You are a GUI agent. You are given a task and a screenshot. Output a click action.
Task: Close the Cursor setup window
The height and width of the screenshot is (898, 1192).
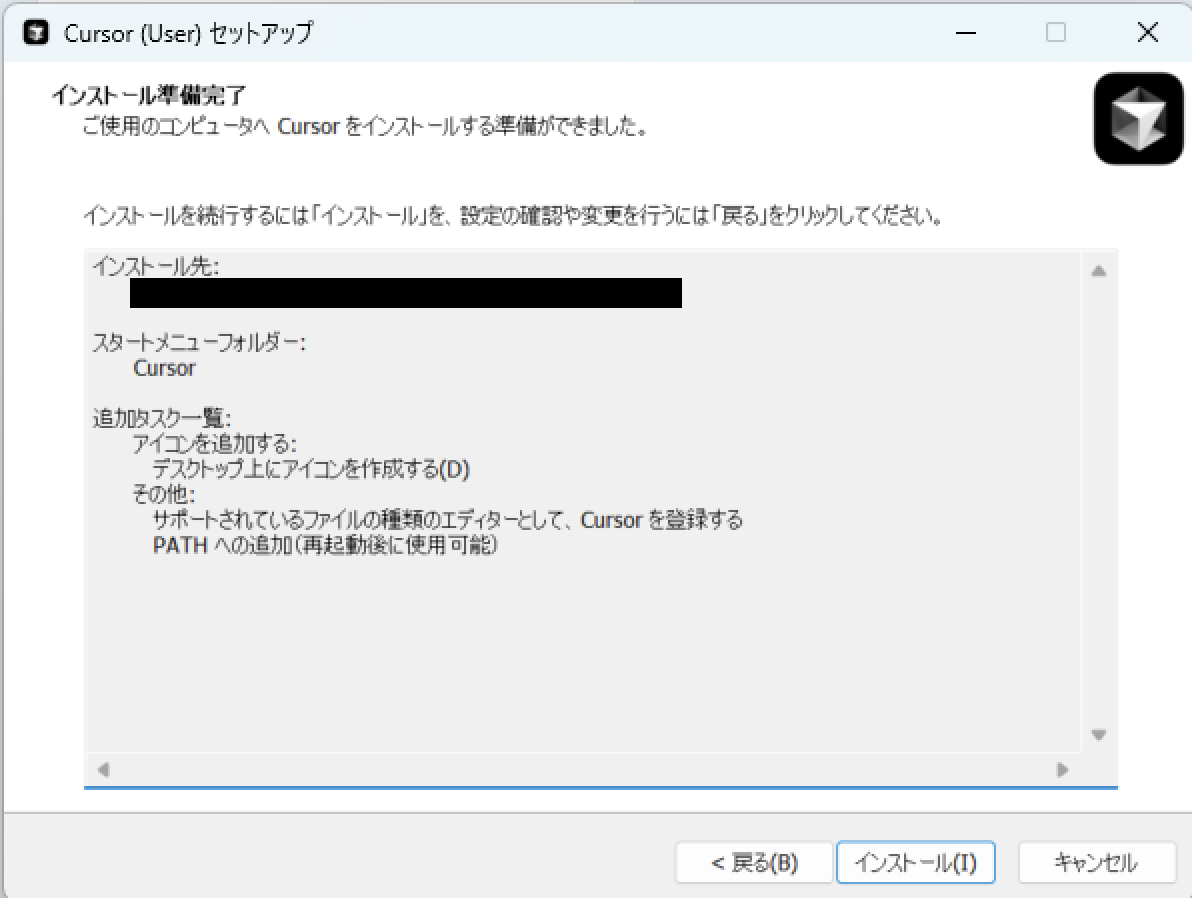click(x=1147, y=33)
